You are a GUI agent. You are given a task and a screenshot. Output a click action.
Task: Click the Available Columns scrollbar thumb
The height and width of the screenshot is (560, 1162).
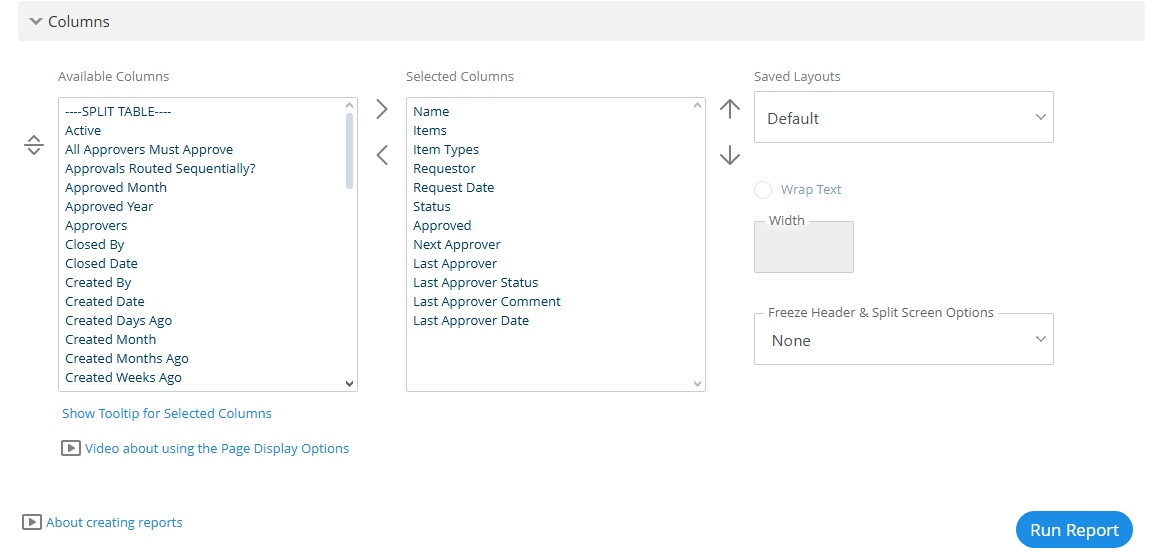click(349, 150)
